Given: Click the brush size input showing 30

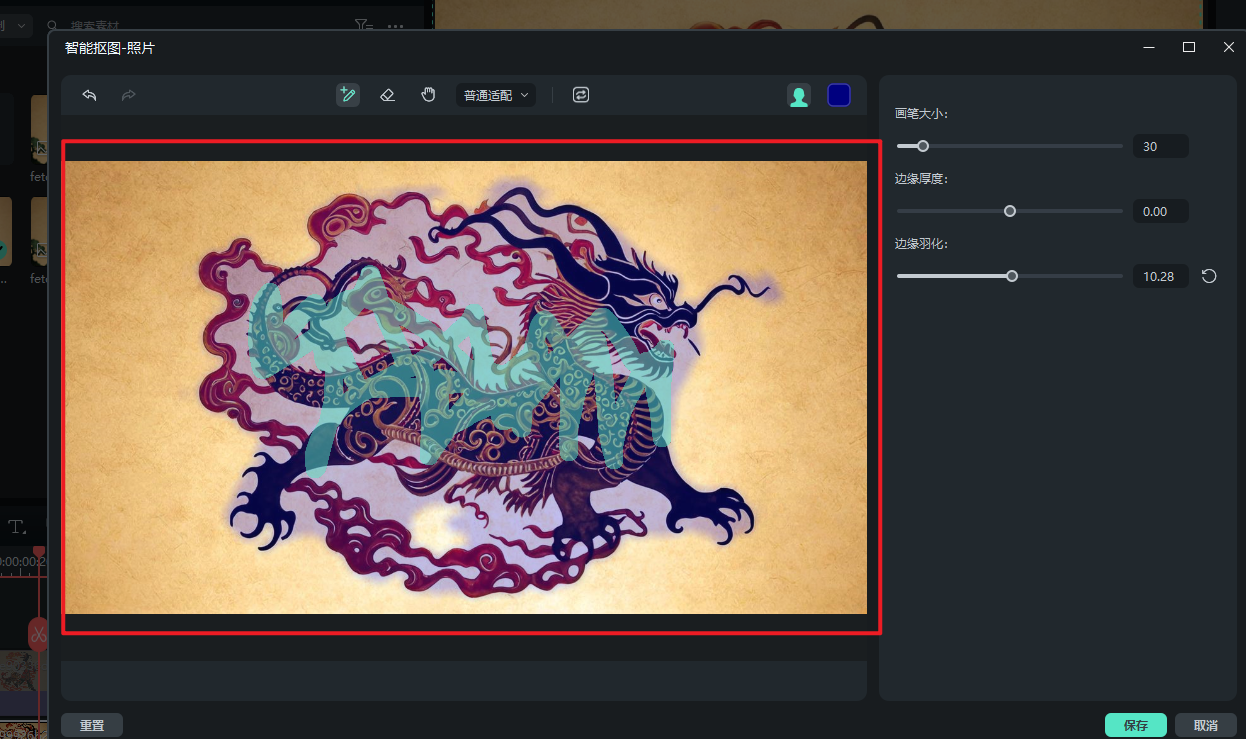Looking at the screenshot, I should [x=1160, y=146].
